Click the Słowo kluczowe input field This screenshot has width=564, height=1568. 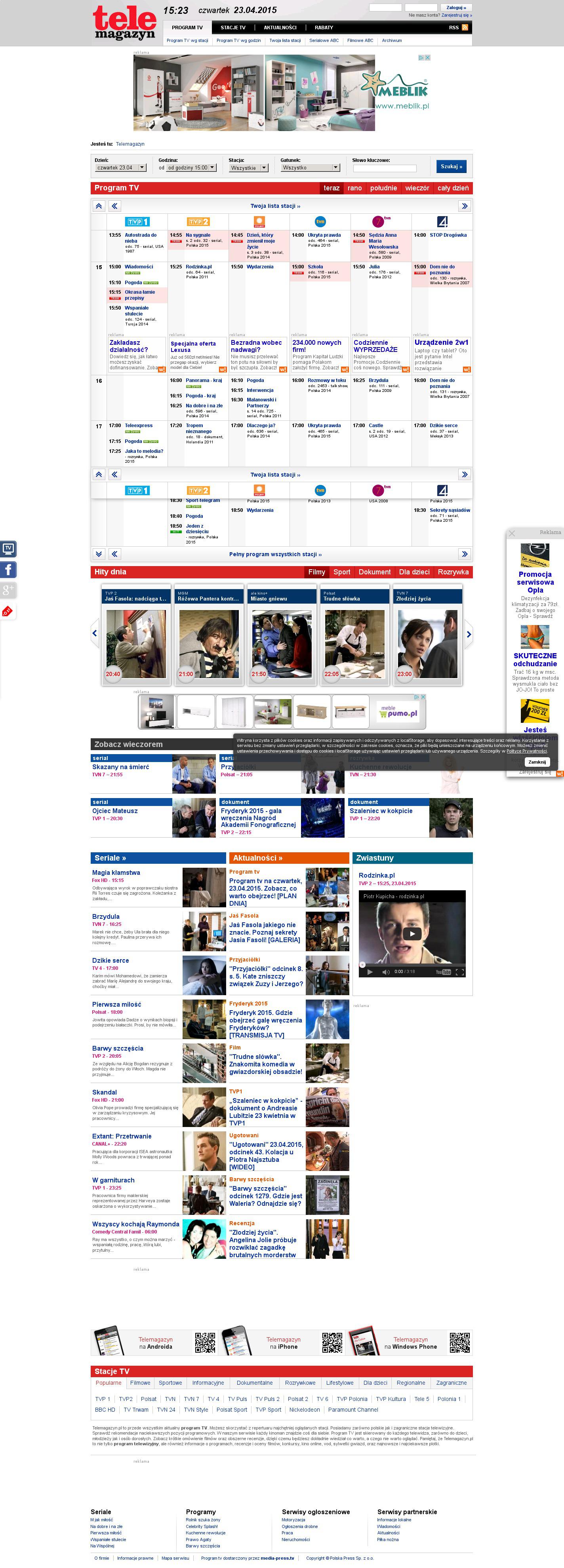click(384, 168)
